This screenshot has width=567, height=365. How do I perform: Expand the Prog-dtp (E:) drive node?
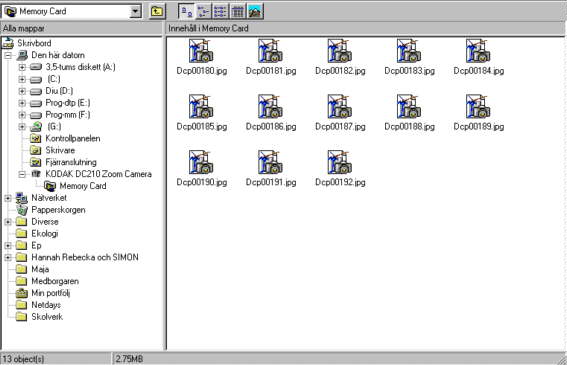coord(22,103)
